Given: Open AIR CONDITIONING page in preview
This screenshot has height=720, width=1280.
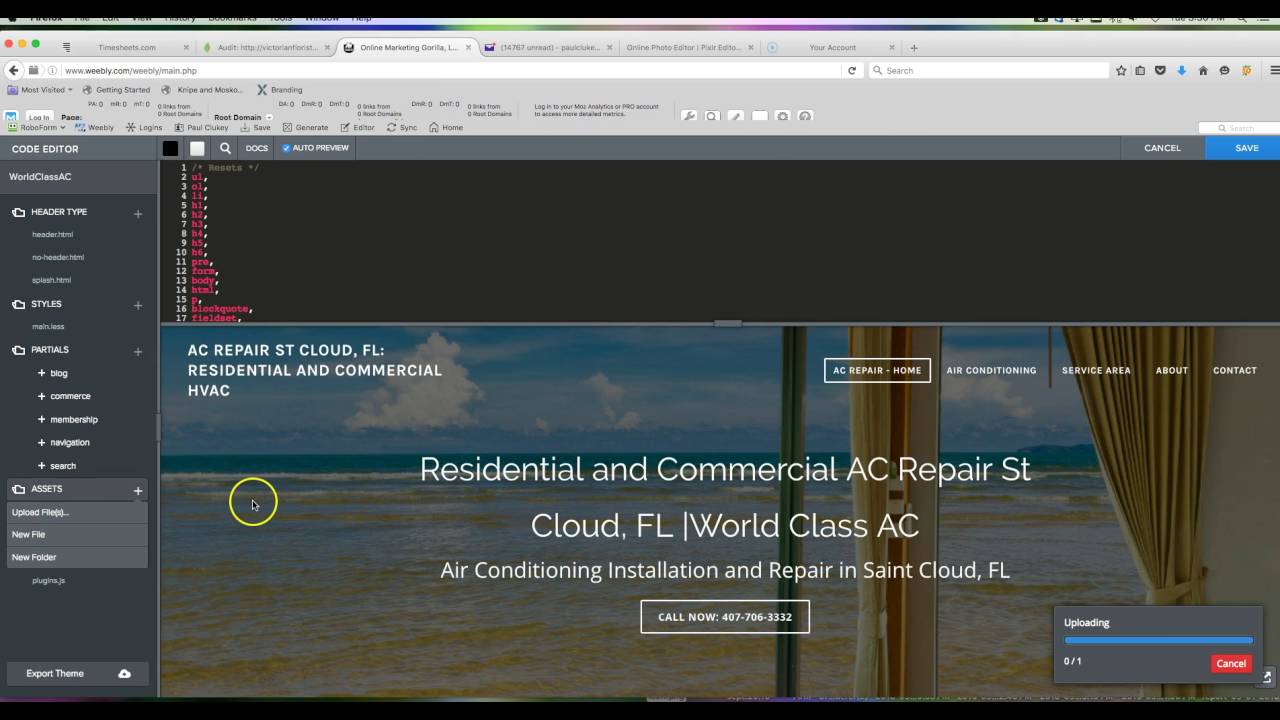Looking at the screenshot, I should 991,371.
